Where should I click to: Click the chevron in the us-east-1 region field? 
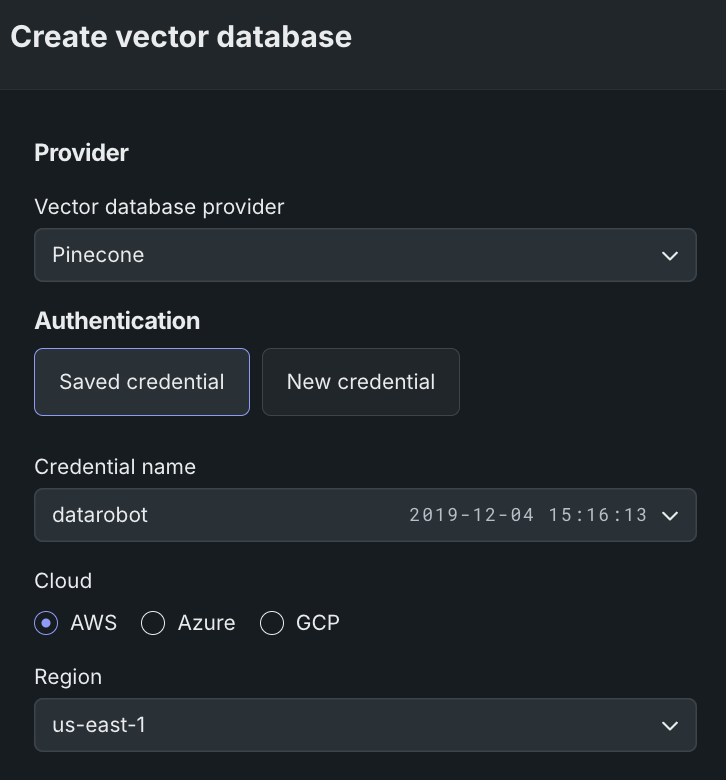pos(670,726)
